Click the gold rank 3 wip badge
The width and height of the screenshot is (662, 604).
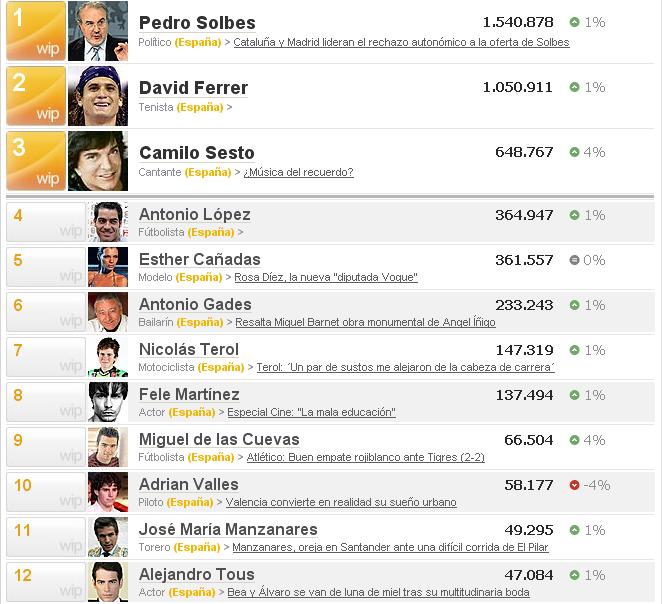(35, 161)
